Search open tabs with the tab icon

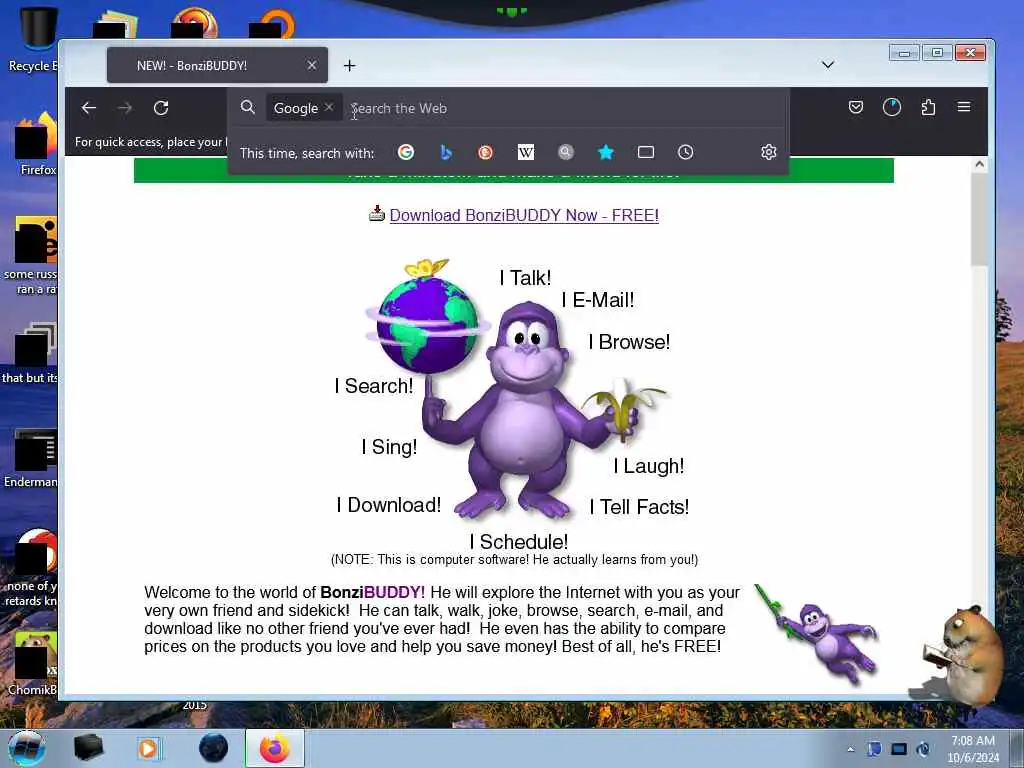coord(646,152)
